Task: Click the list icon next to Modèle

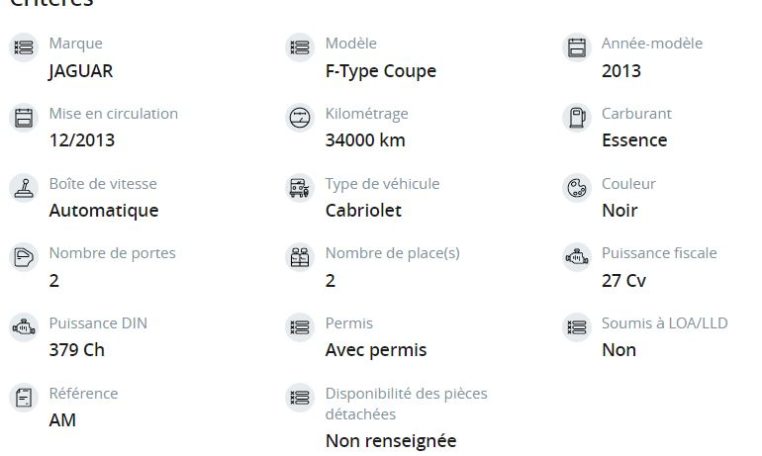Action: click(300, 48)
